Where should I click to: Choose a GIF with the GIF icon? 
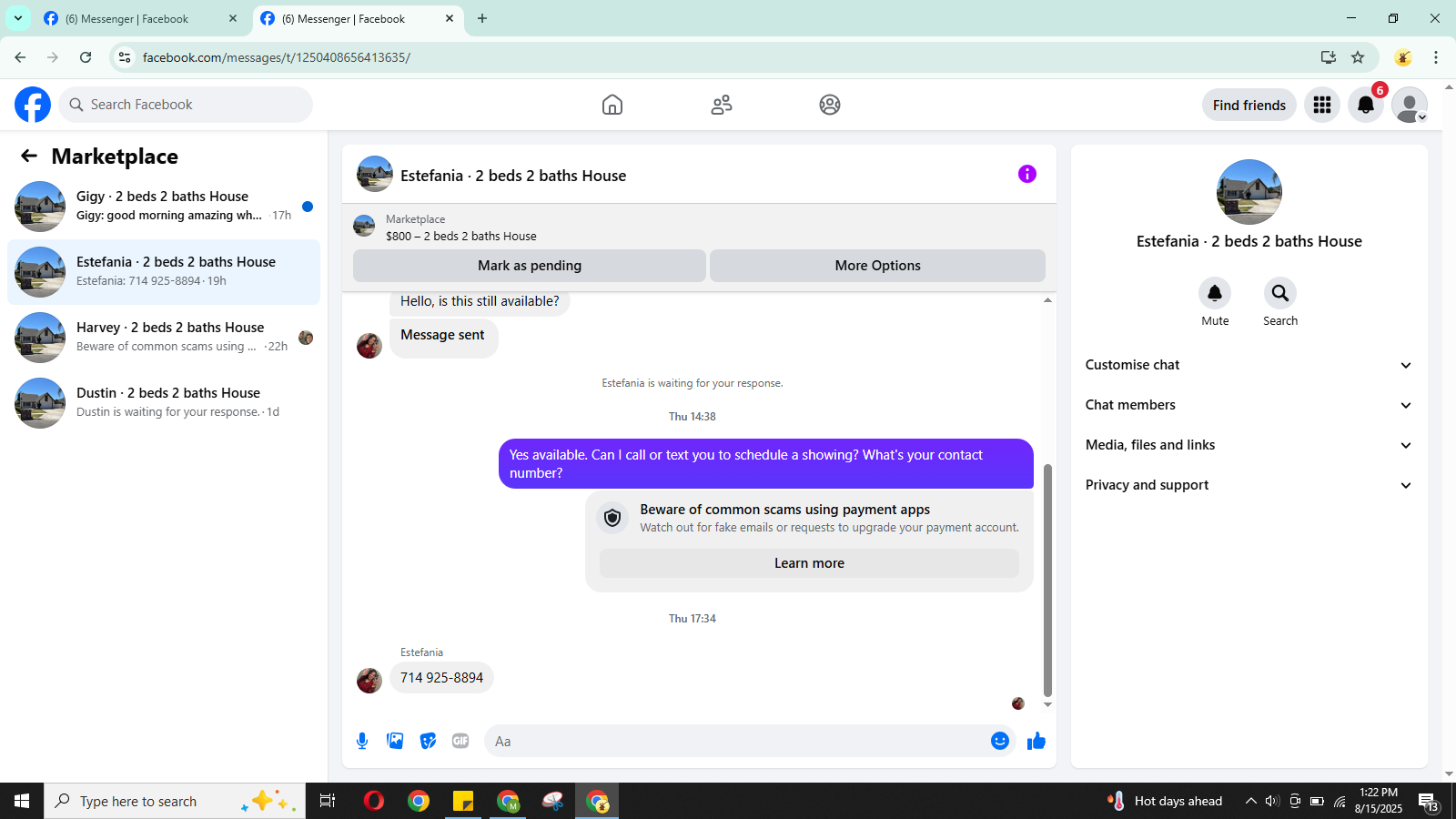coord(460,741)
